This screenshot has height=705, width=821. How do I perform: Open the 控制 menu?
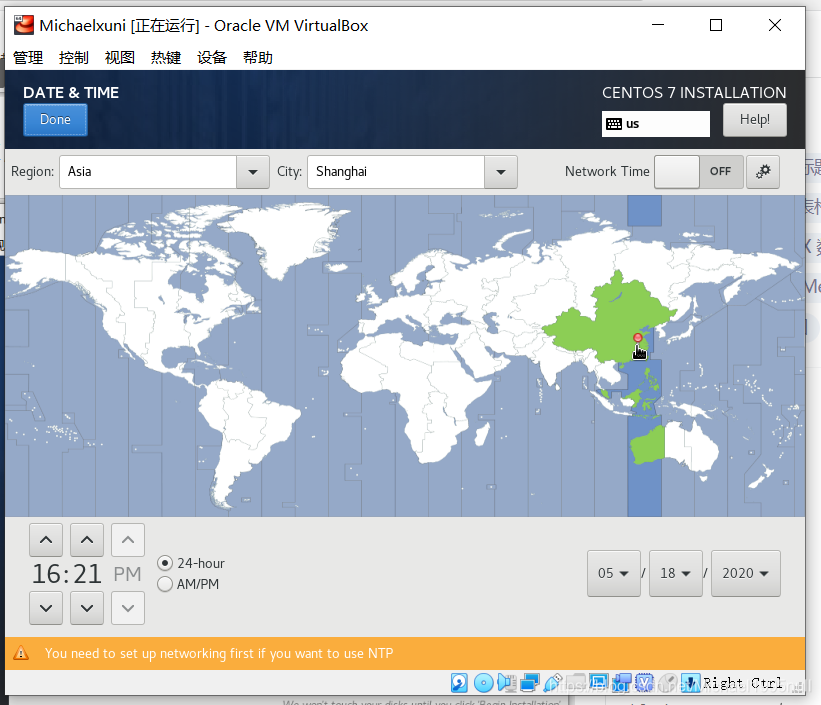pyautogui.click(x=74, y=58)
